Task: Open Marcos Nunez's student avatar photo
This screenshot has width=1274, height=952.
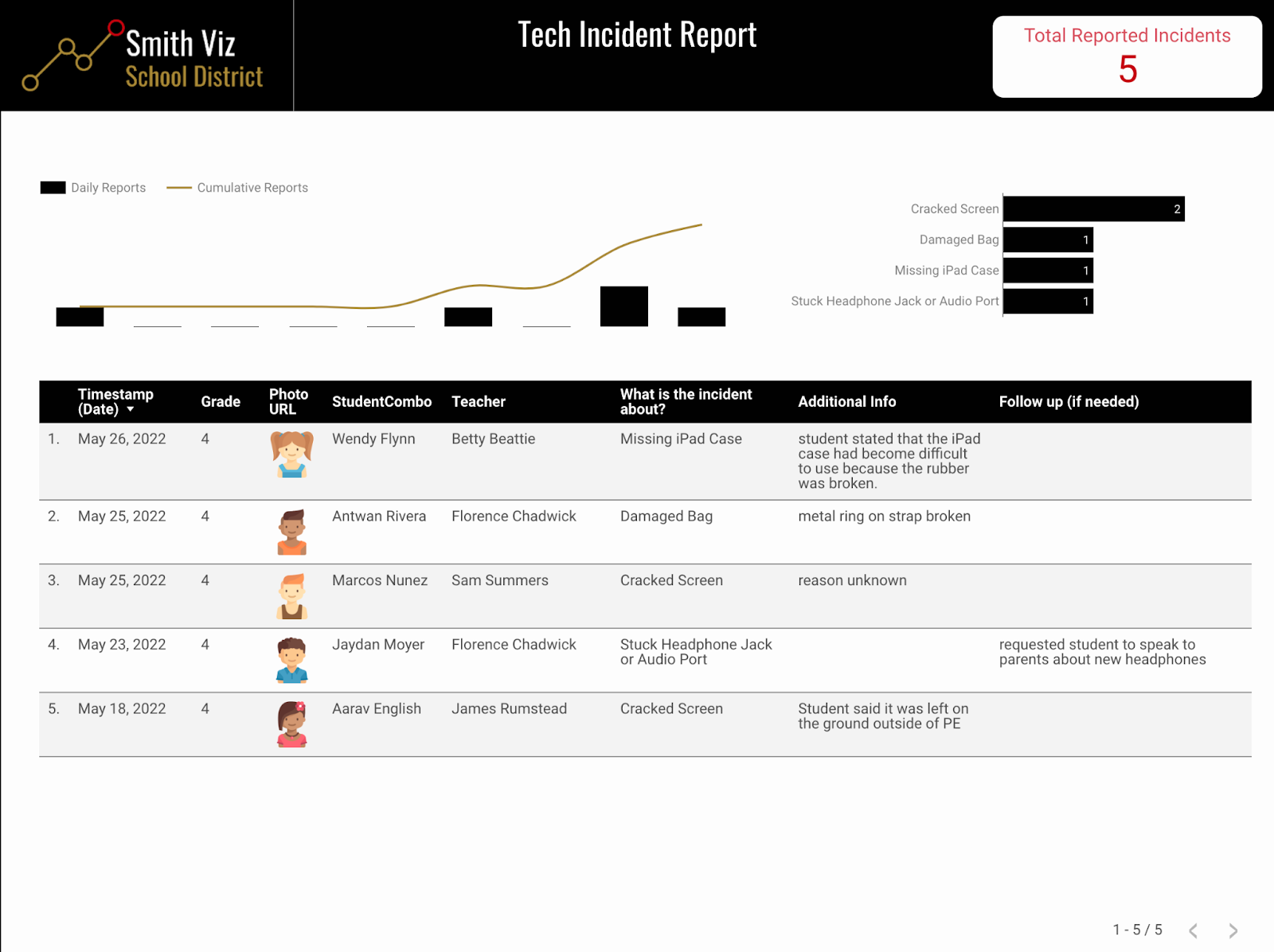Action: pyautogui.click(x=291, y=596)
